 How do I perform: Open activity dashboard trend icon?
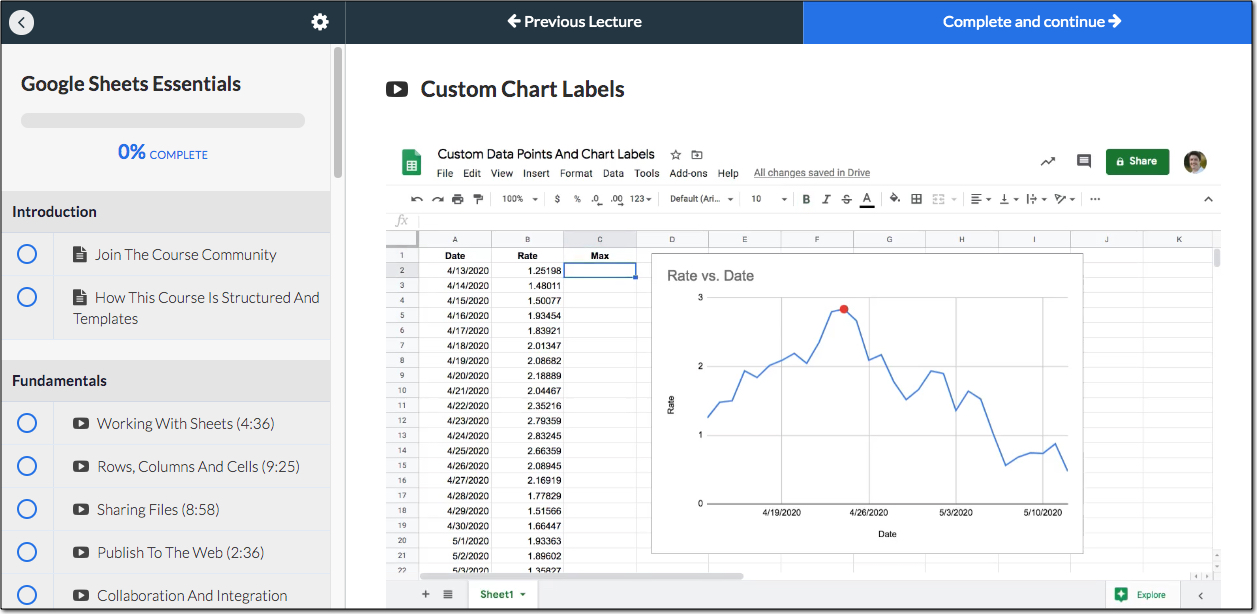pos(1048,161)
